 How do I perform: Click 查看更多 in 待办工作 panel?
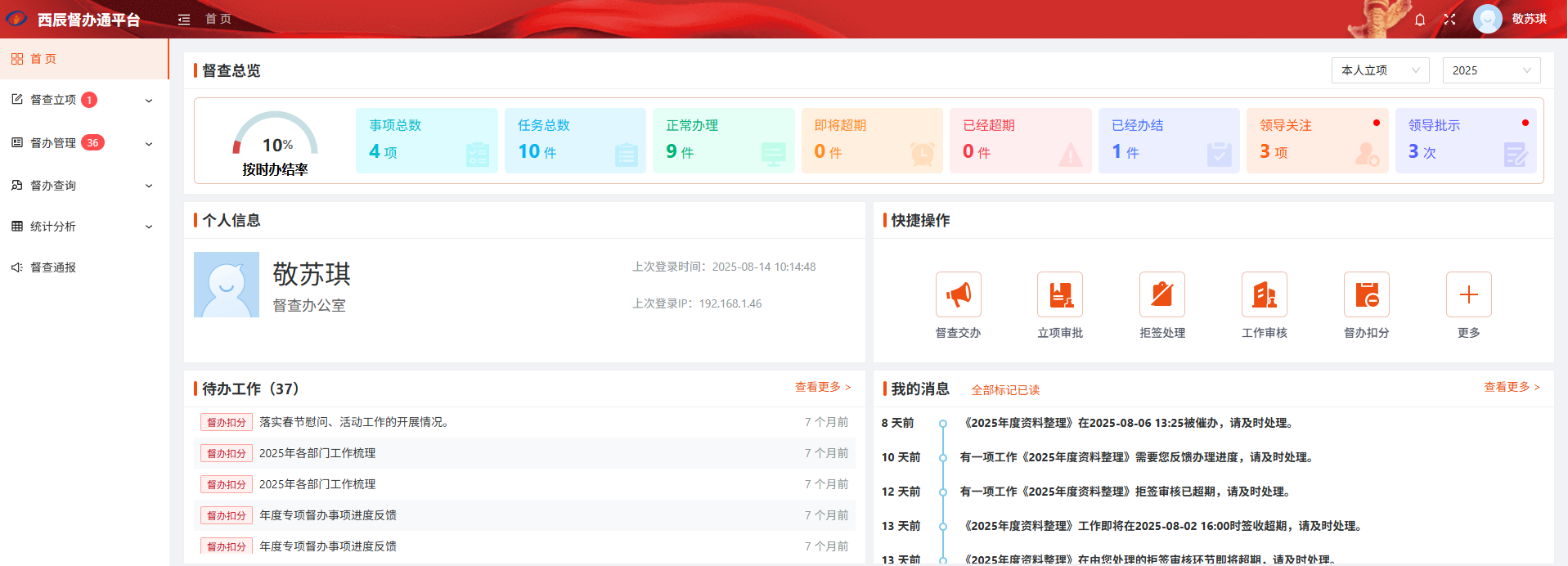point(822,387)
